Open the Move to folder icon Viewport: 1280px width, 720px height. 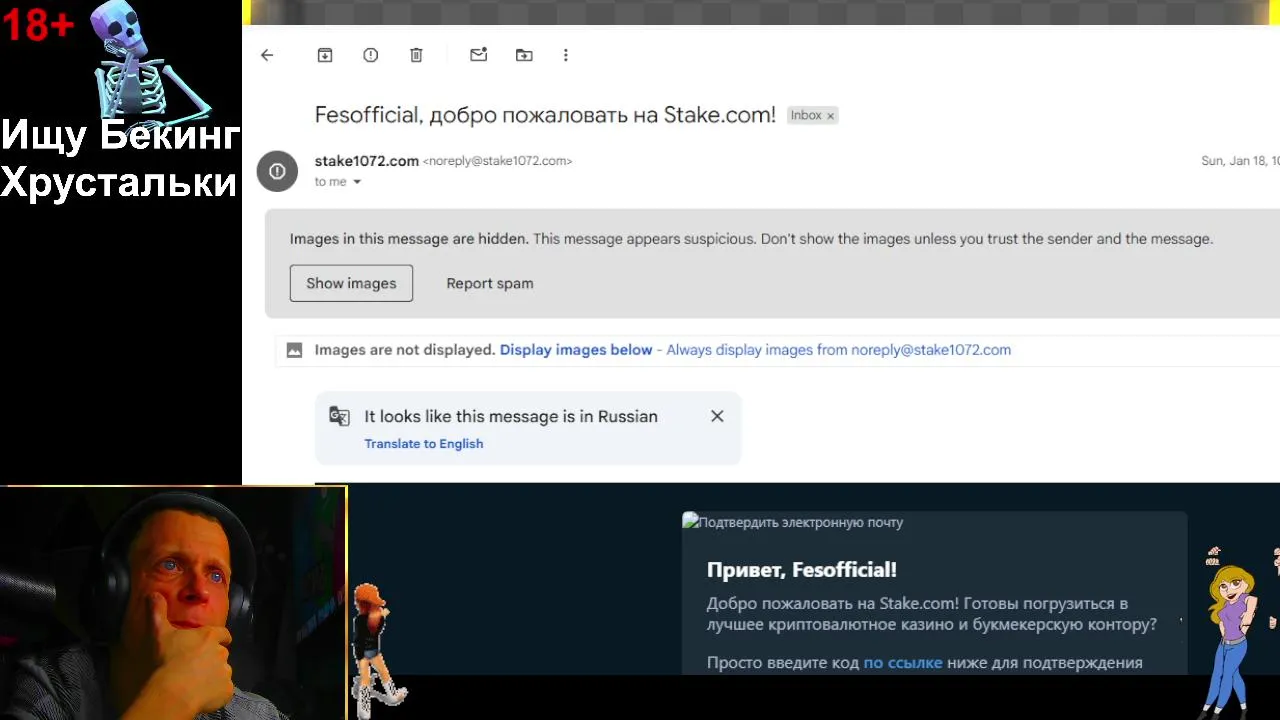(524, 55)
